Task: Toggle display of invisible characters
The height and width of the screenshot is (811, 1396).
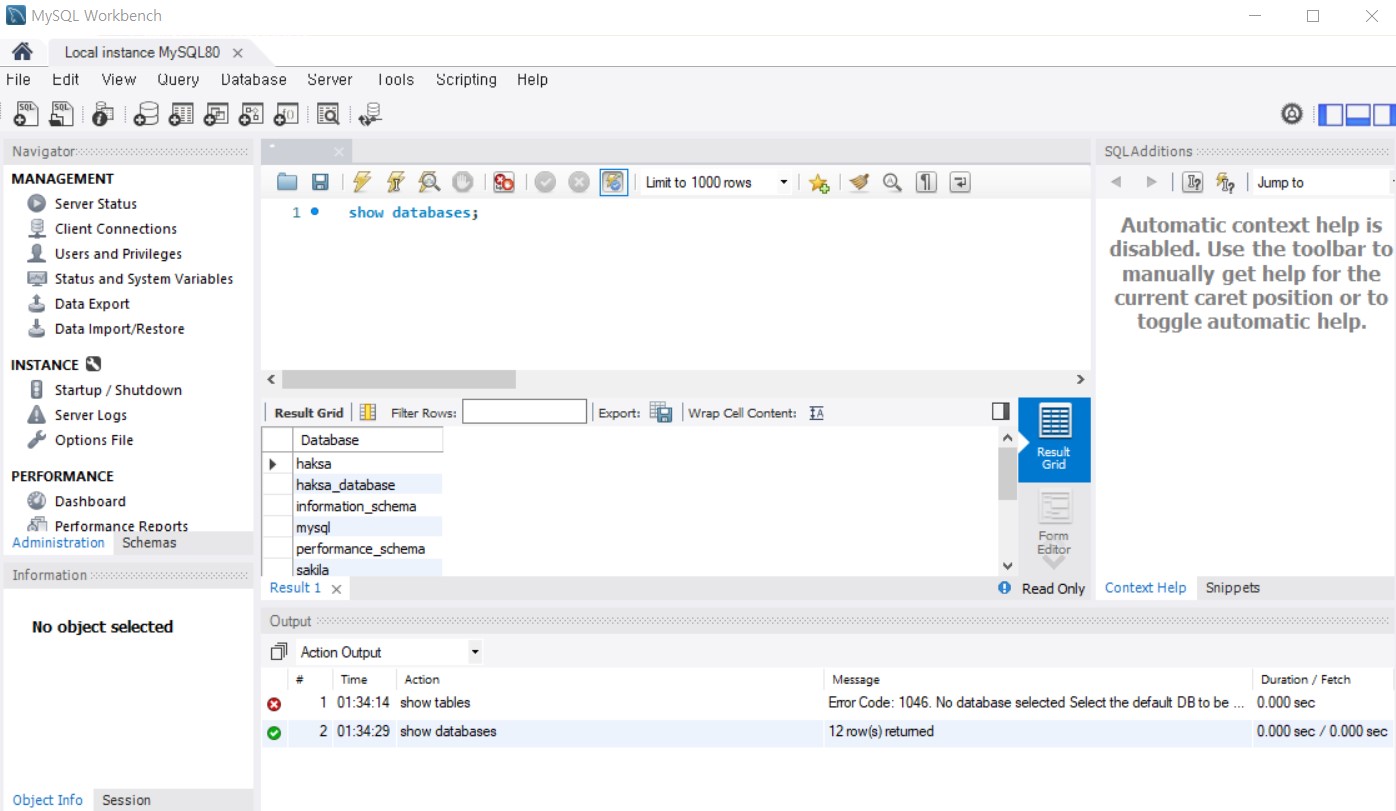Action: click(927, 182)
